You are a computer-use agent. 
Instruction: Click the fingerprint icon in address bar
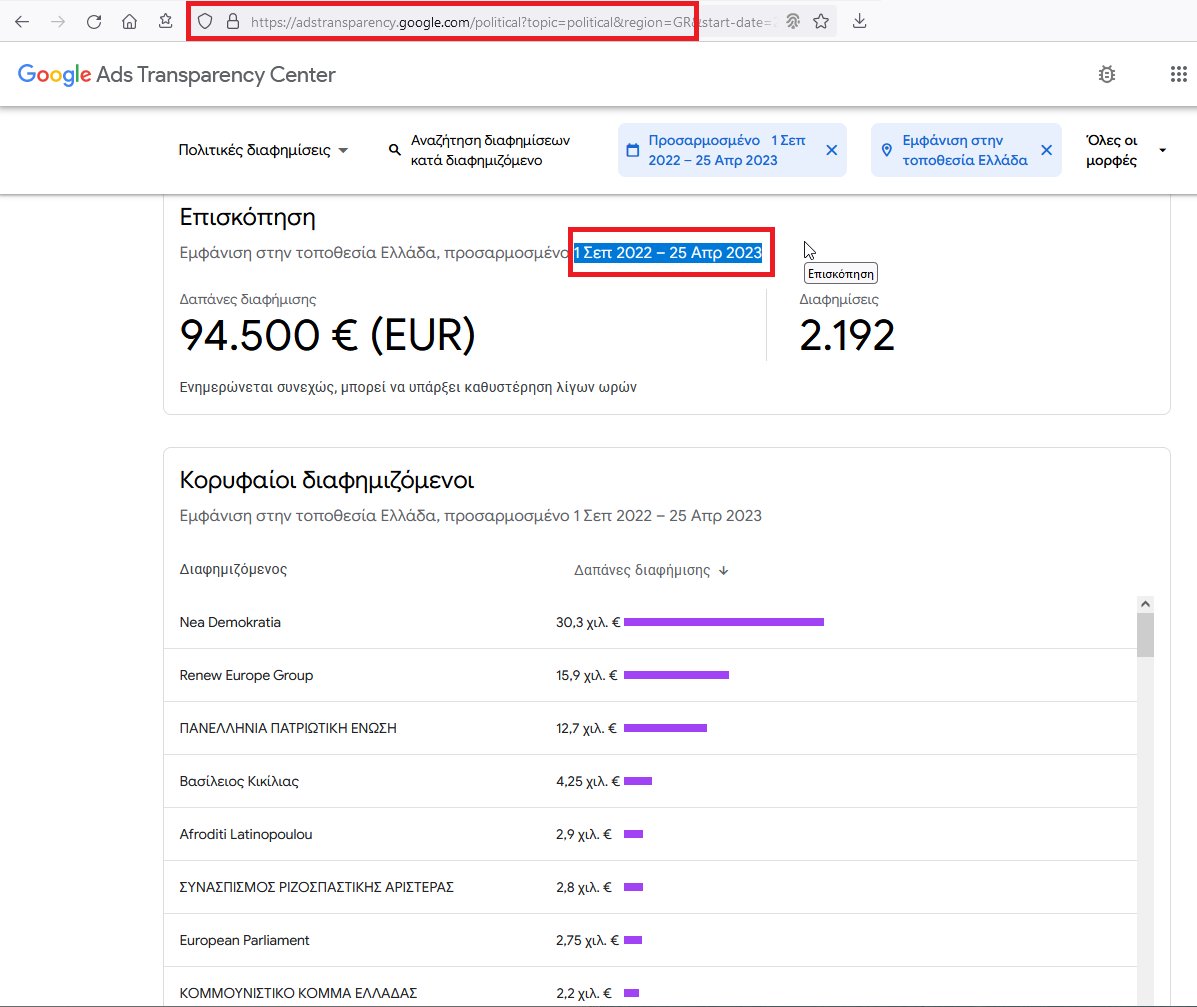793,21
